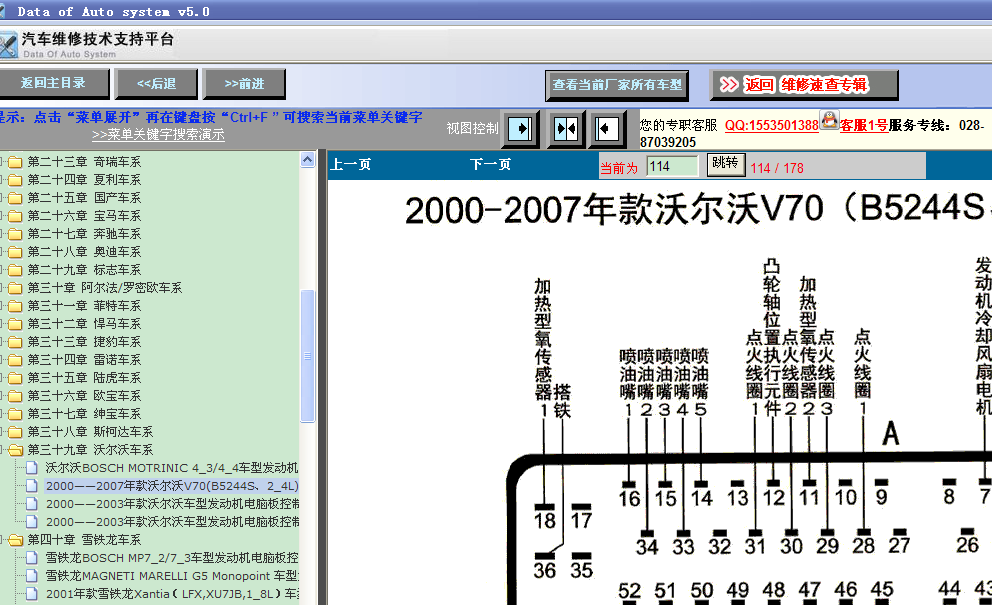Click the 跳转 jump button
Screen dimensions: 992x605
point(726,164)
